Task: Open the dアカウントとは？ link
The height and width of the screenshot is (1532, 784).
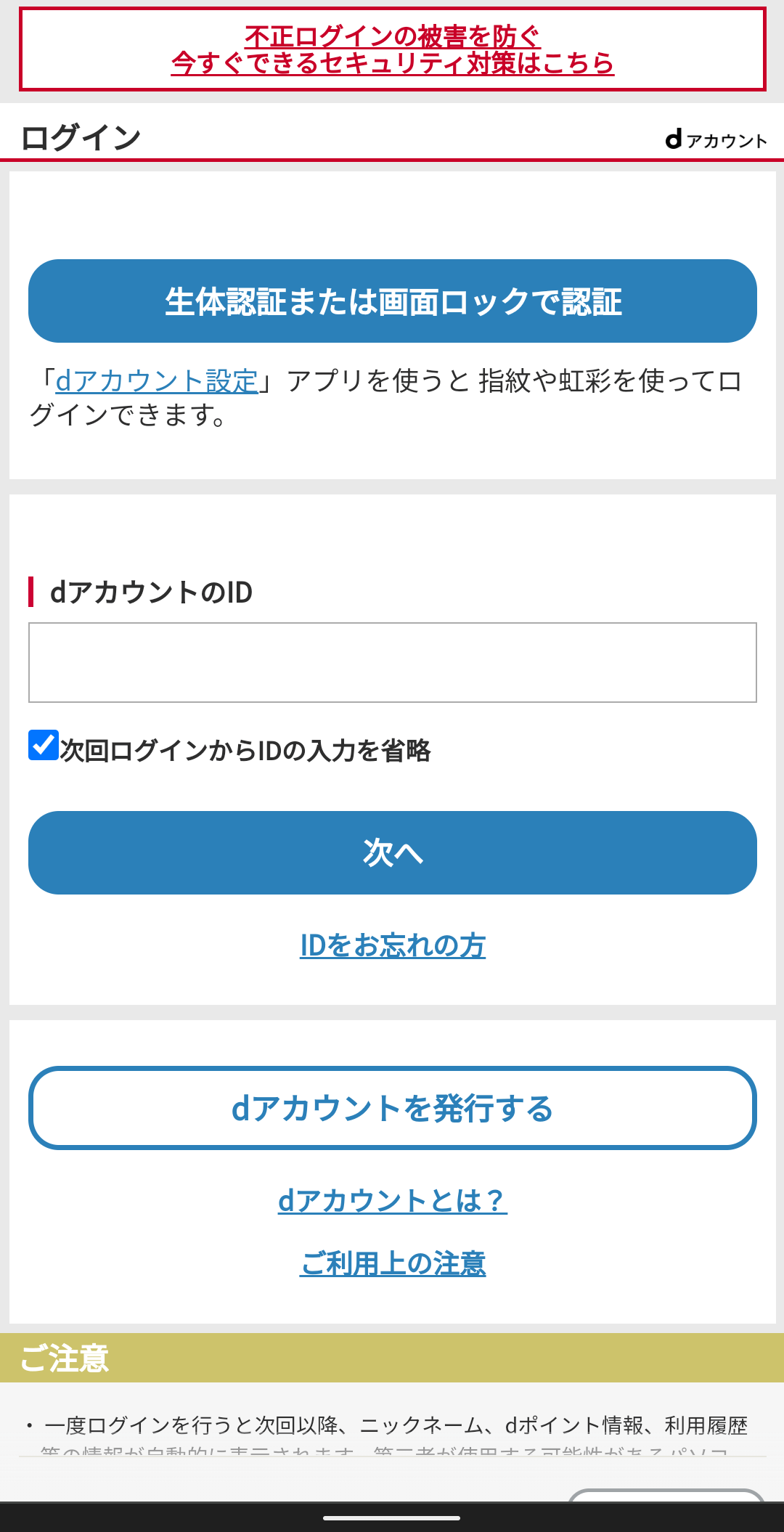Action: [392, 1201]
